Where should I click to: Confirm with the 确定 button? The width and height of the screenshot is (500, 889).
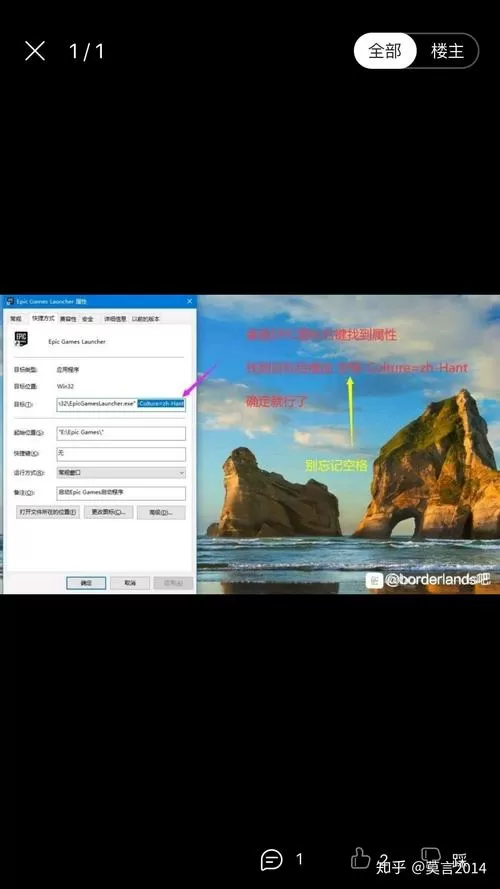pos(86,582)
